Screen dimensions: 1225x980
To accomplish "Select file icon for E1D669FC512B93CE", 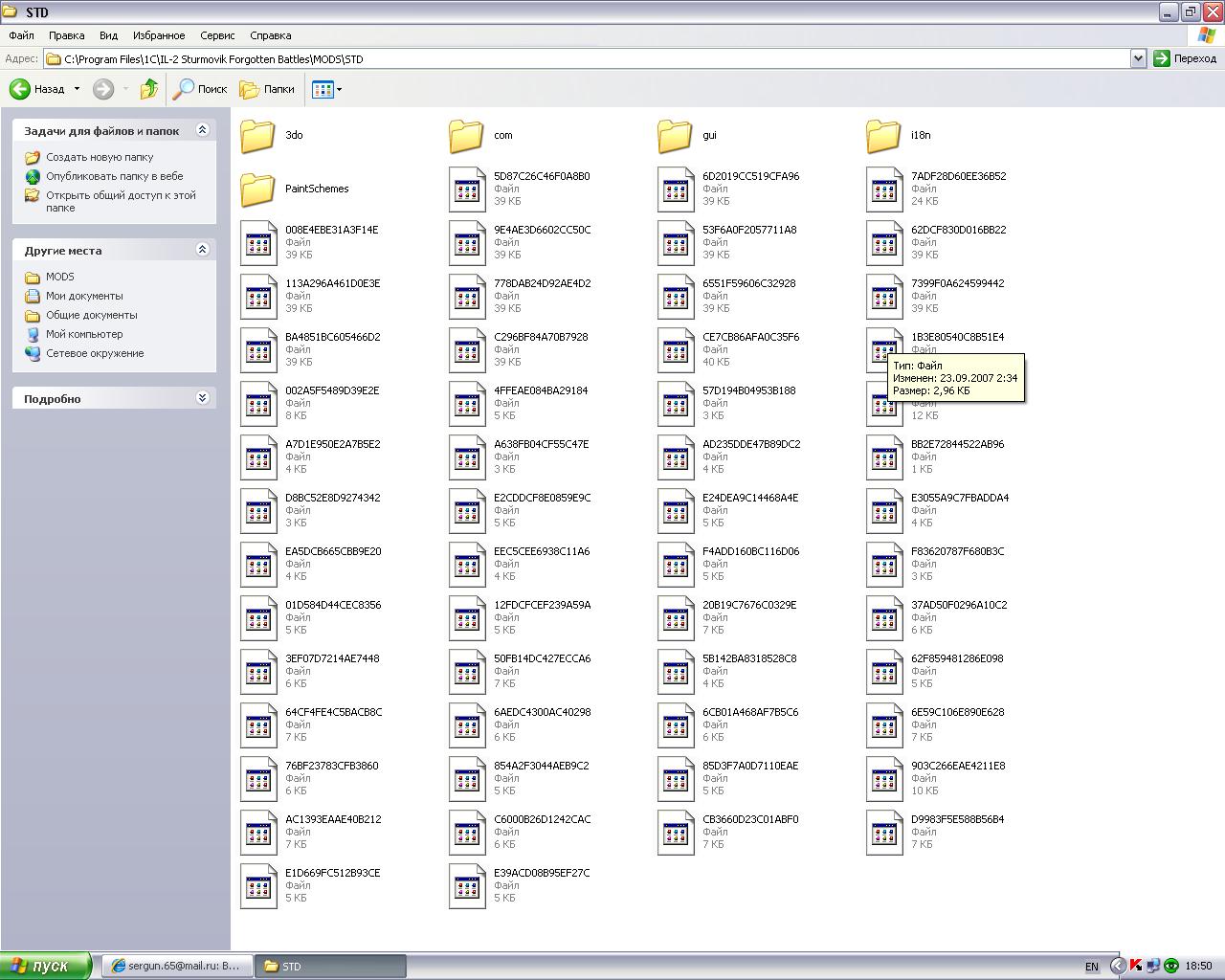I will click(258, 886).
